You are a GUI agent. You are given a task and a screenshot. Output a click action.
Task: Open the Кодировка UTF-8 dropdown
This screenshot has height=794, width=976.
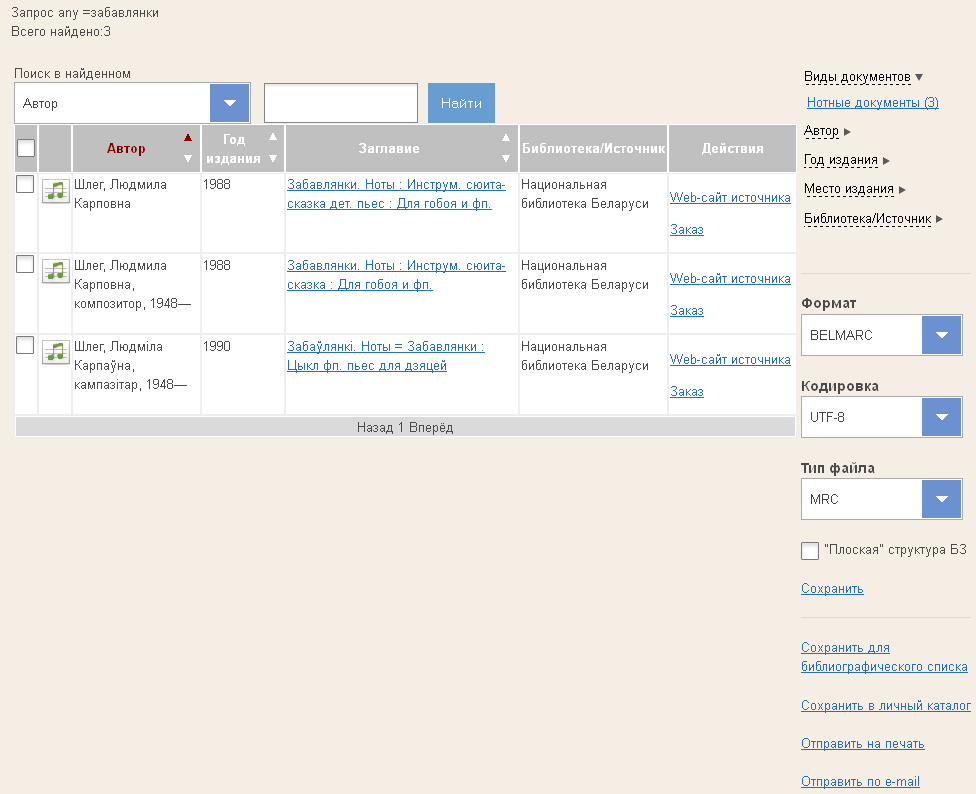coord(941,417)
